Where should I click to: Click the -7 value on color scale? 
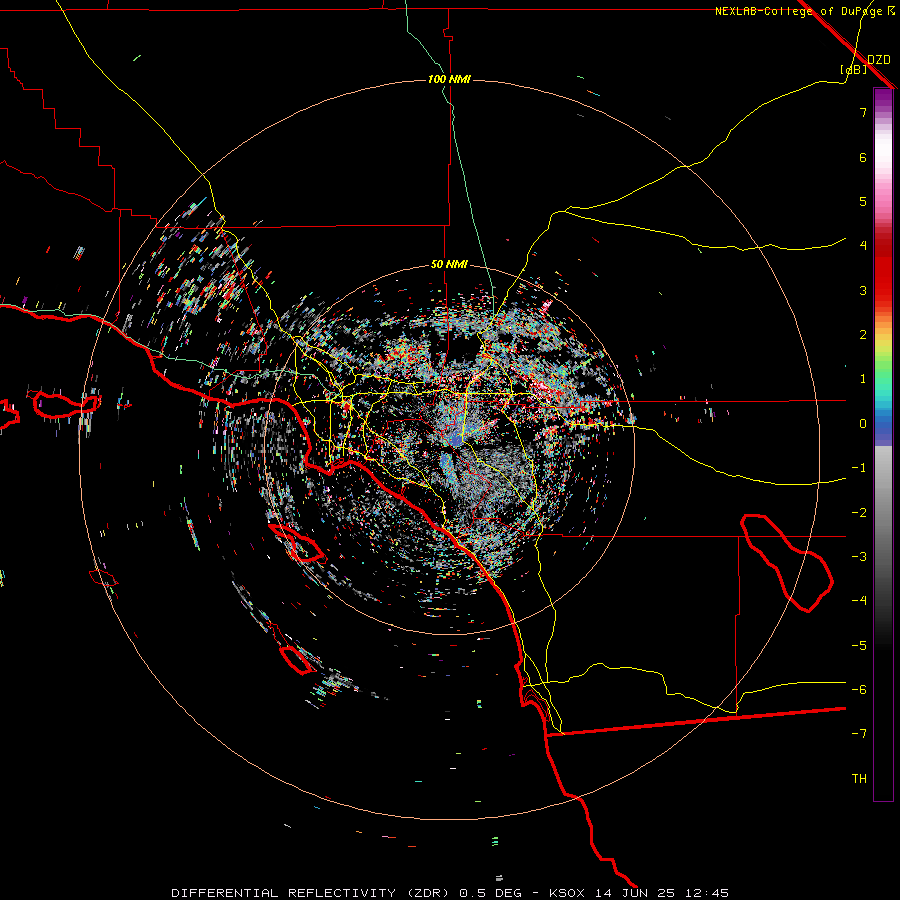[859, 734]
